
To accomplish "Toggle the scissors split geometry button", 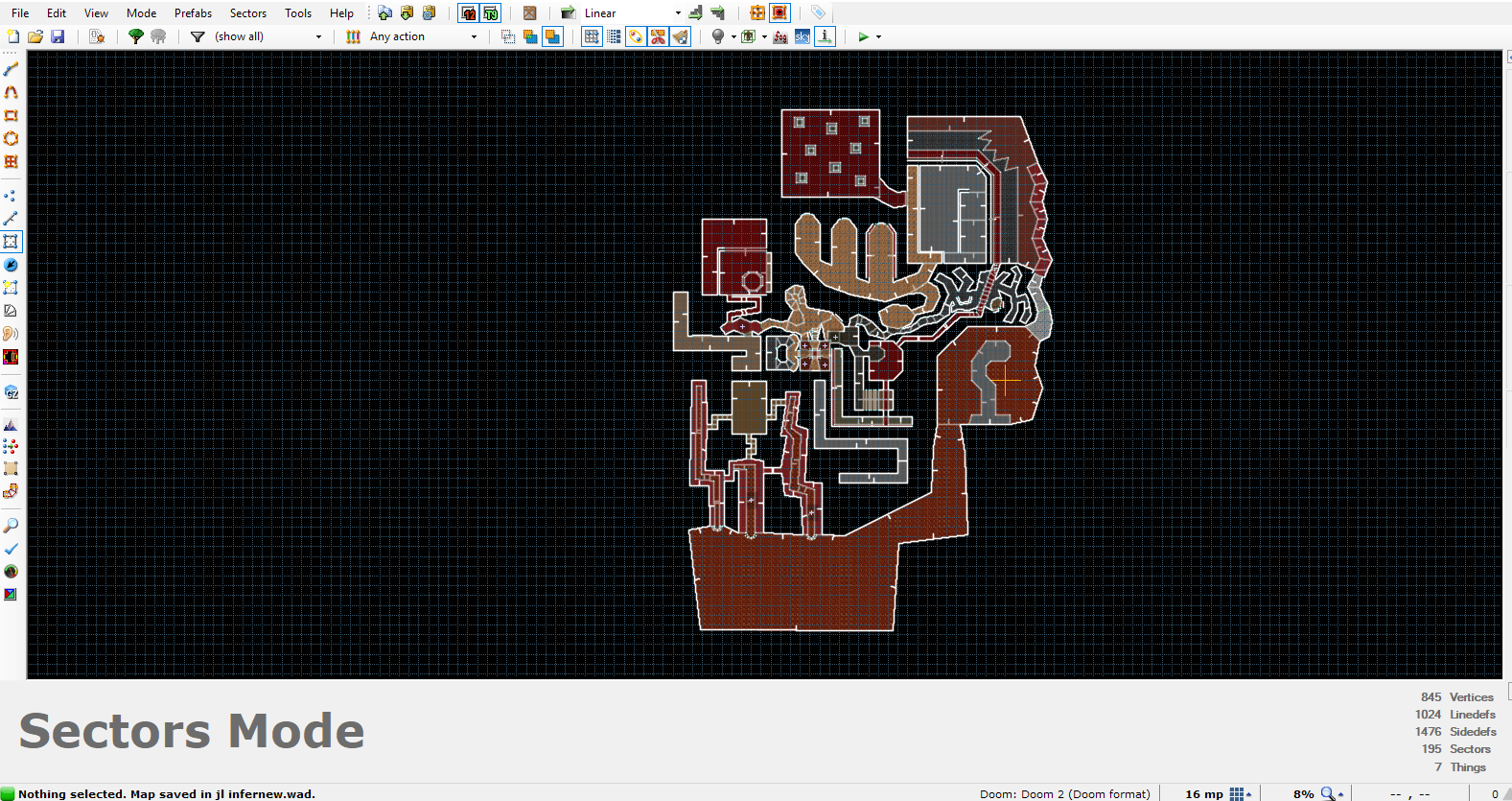I will coord(658,36).
